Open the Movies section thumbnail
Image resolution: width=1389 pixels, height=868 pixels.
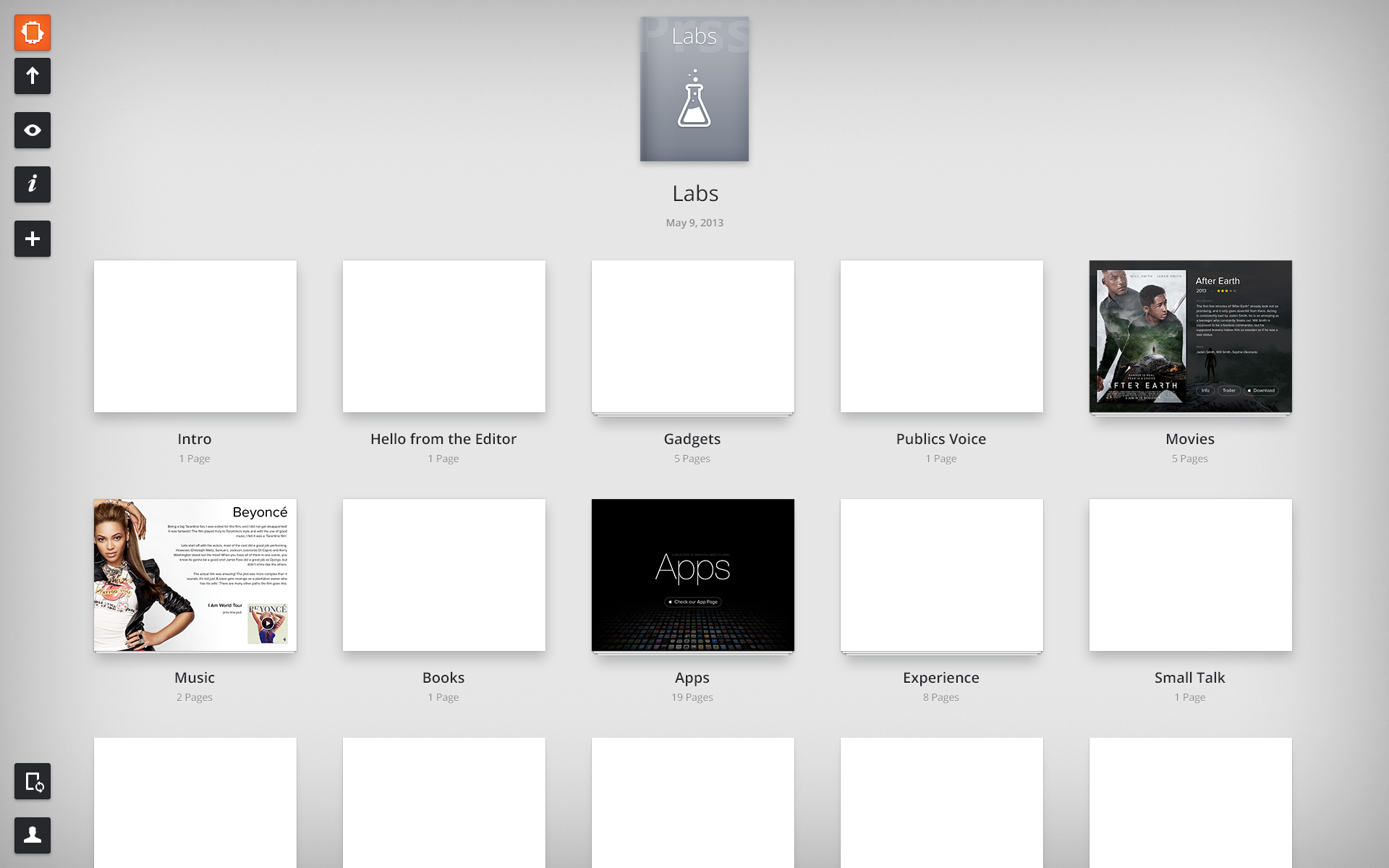point(1190,336)
